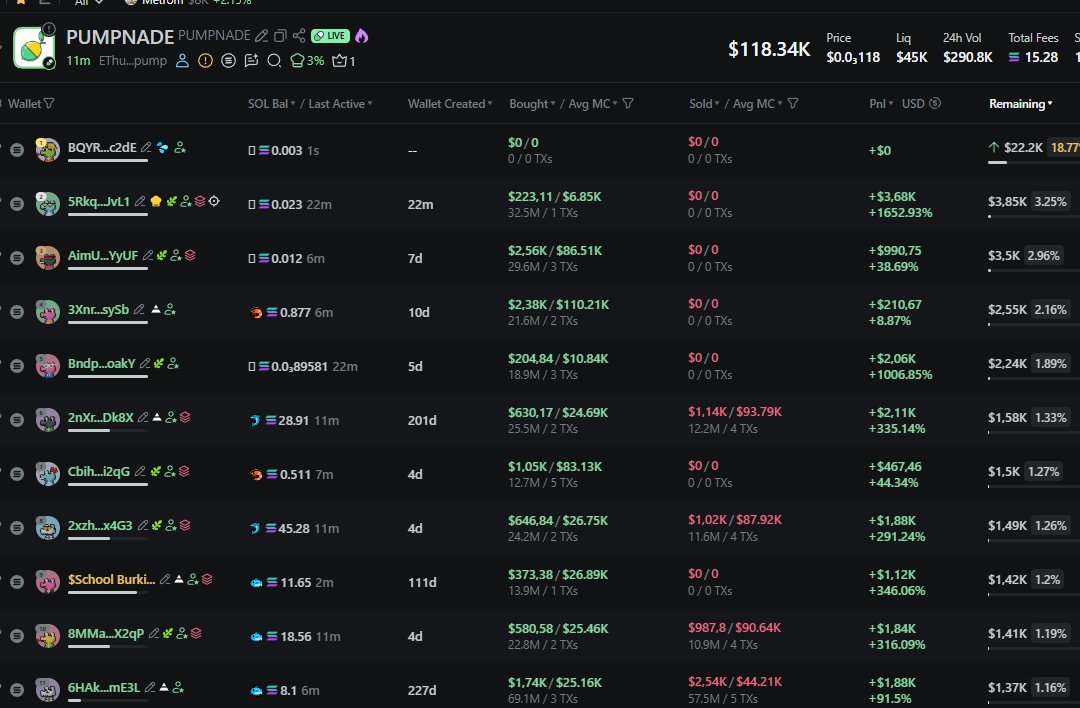
Task: Click the crown icon showing 1
Action: (x=344, y=61)
